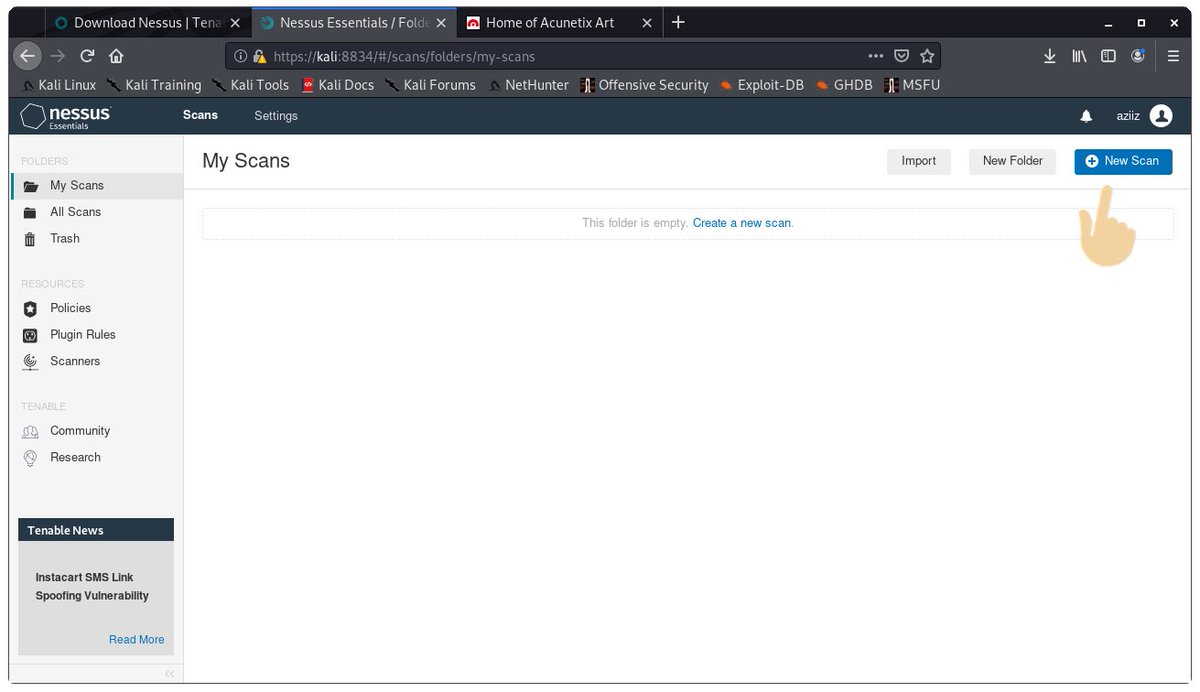Open the Firefox account icon
This screenshot has width=1200, height=692.
[1138, 56]
